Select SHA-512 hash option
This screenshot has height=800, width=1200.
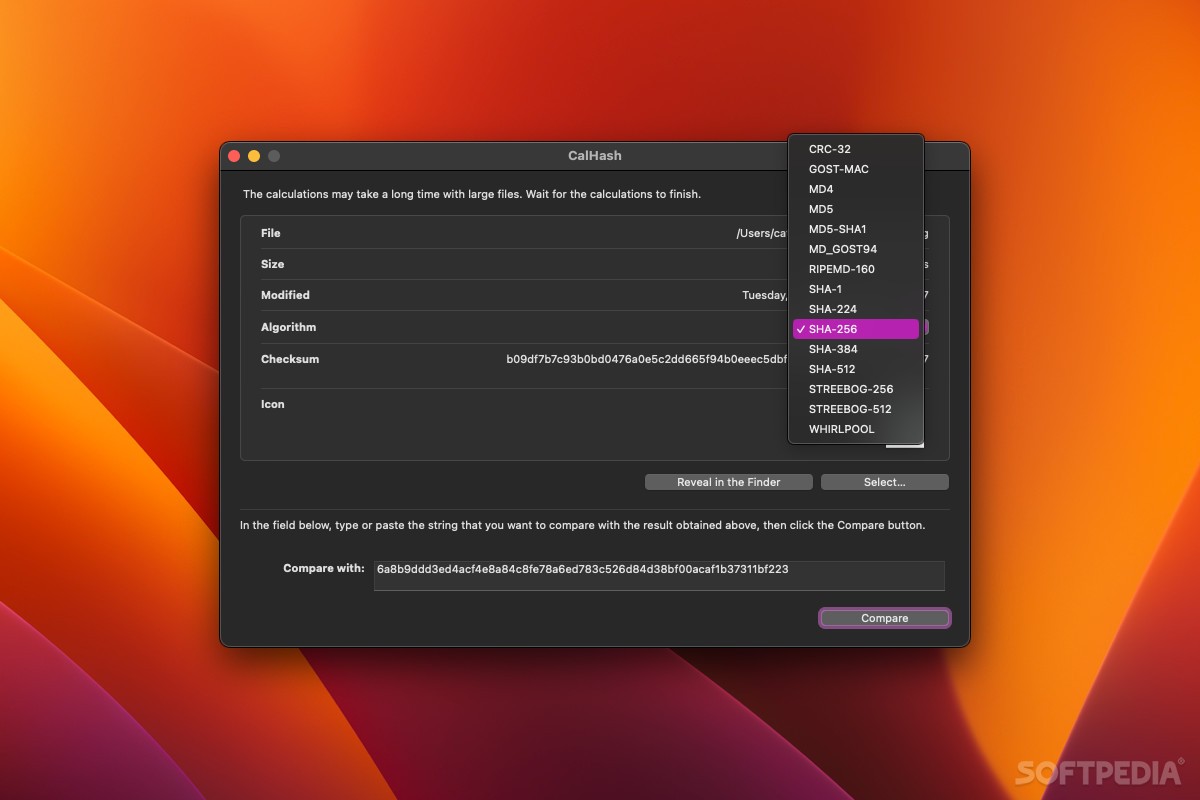tap(856, 369)
